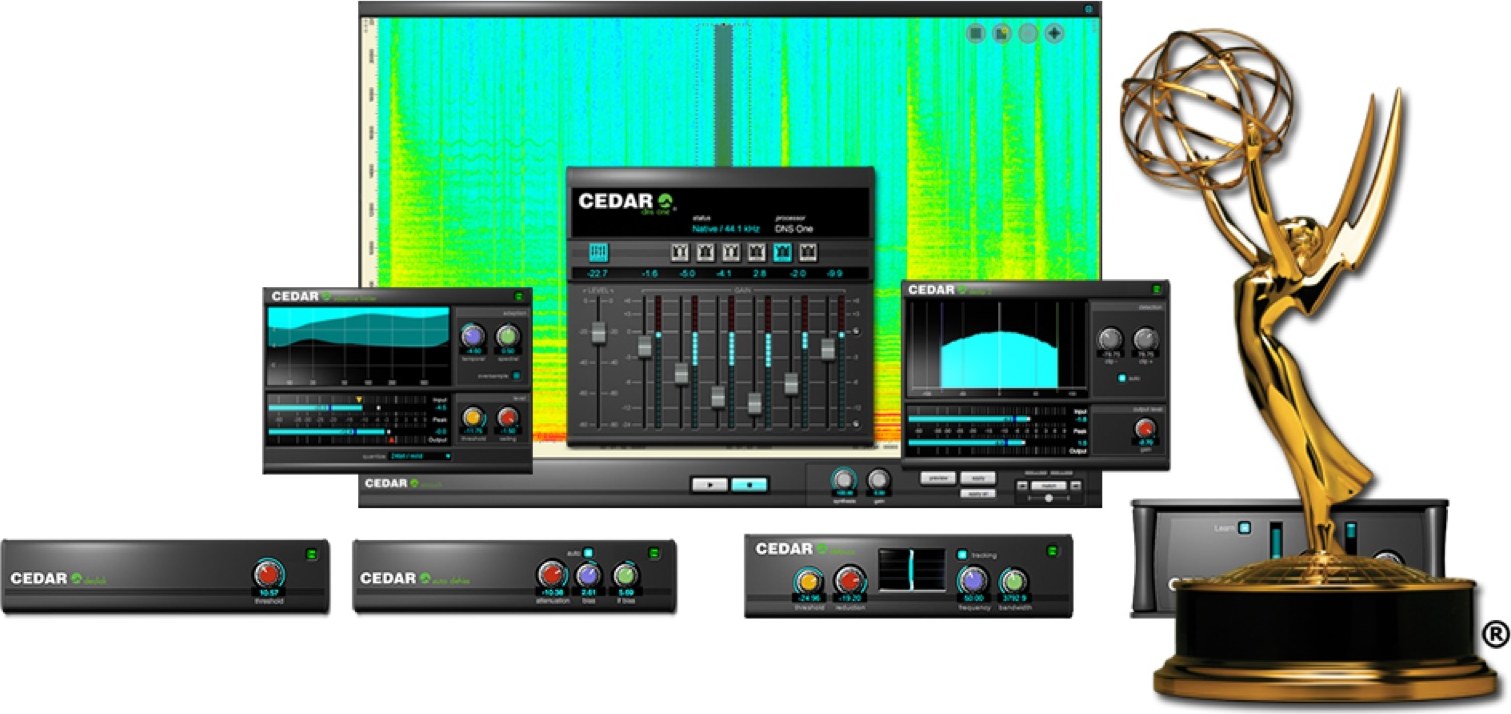Enable the tracking checkbox in the debuzz plugin
This screenshot has height=714, width=1511.
point(962,554)
